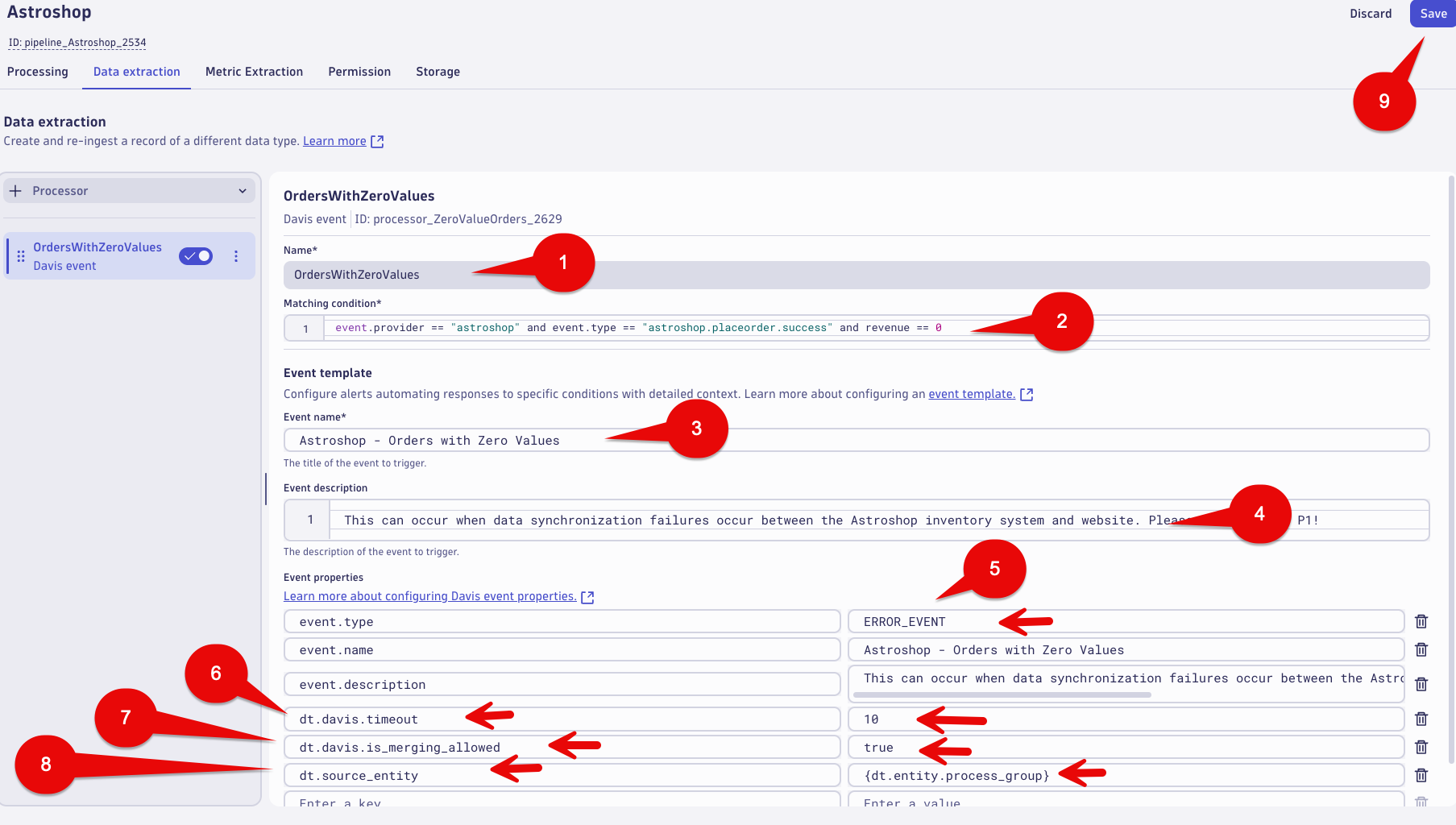The image size is (1456, 825).
Task: Open the OrdersWithZeroValues processor options menu
Action: point(236,256)
